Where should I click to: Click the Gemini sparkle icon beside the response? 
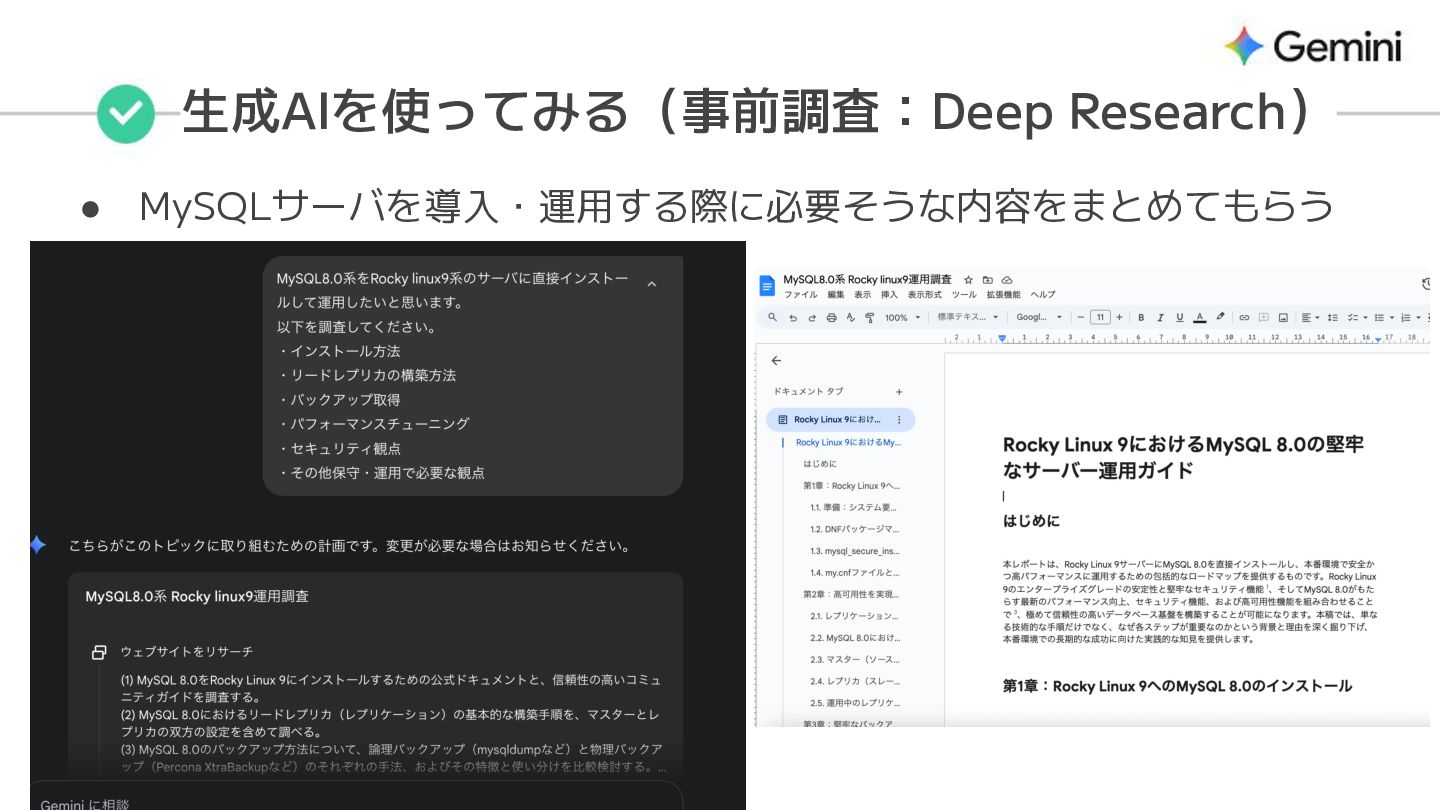[x=37, y=546]
